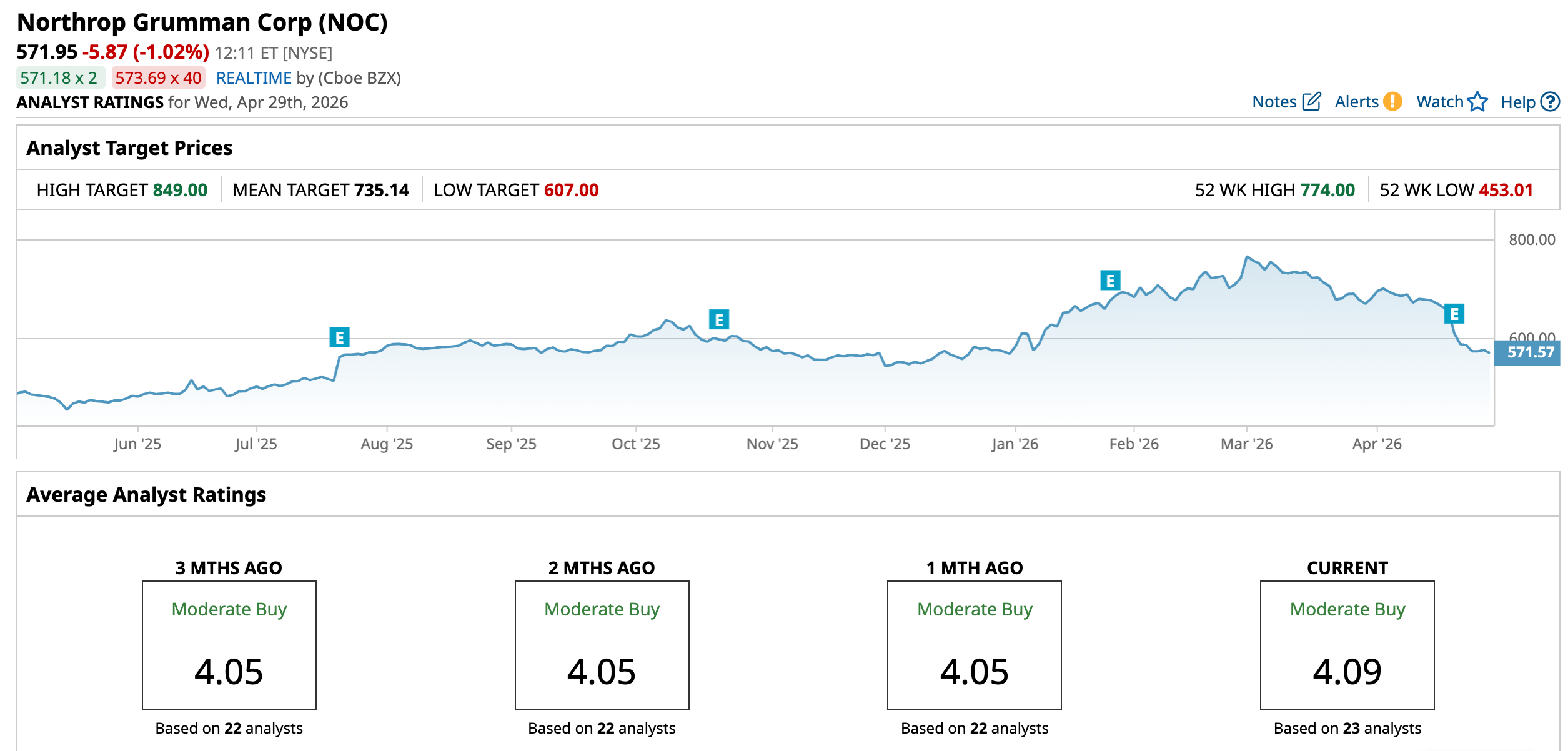The image size is (1568, 751).
Task: Click the earnings E marker near Feb '26
Action: [x=1110, y=281]
